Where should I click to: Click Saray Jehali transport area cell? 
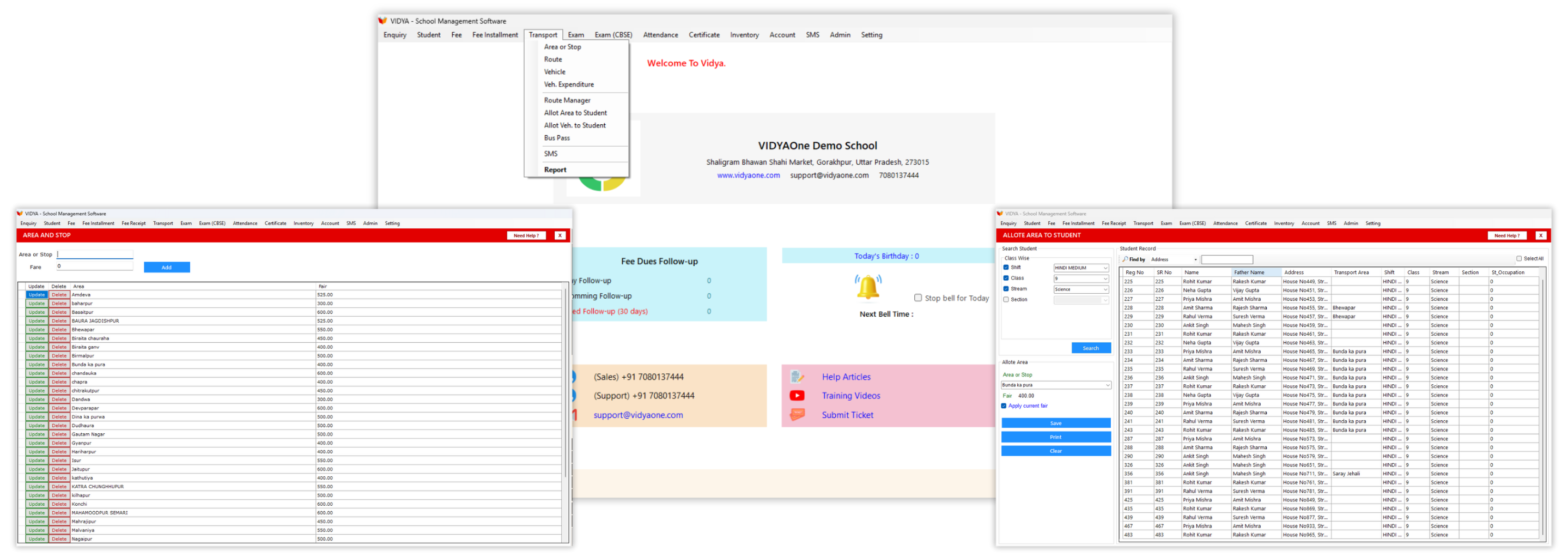coord(1356,474)
